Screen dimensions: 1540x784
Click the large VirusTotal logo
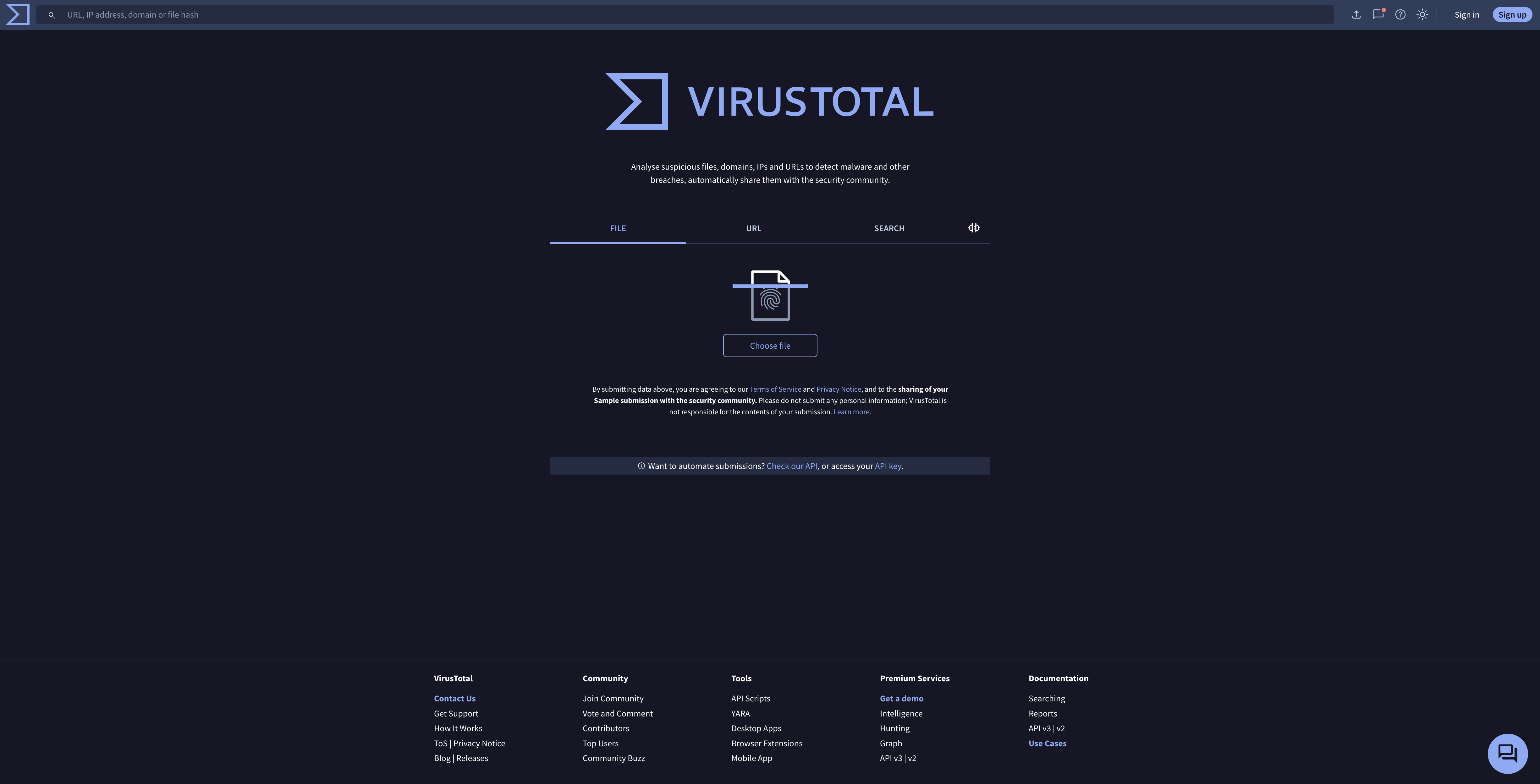(x=770, y=101)
